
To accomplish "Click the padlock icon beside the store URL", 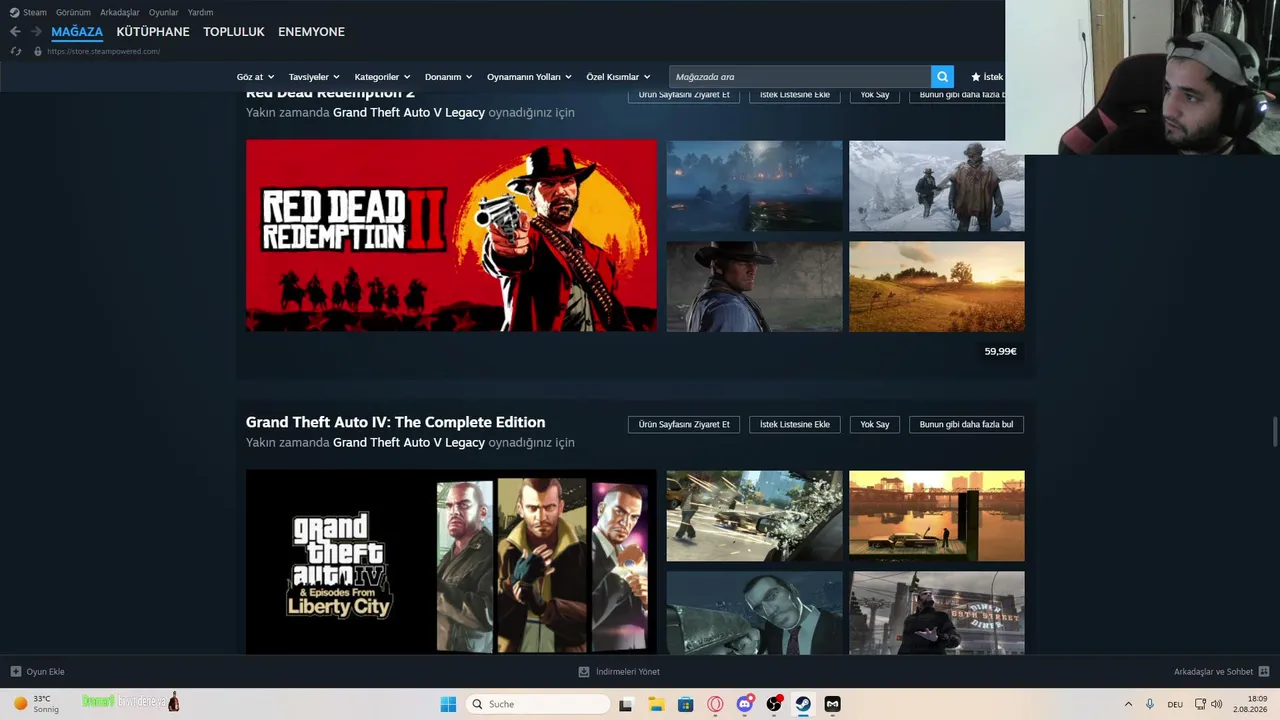I will [38, 51].
